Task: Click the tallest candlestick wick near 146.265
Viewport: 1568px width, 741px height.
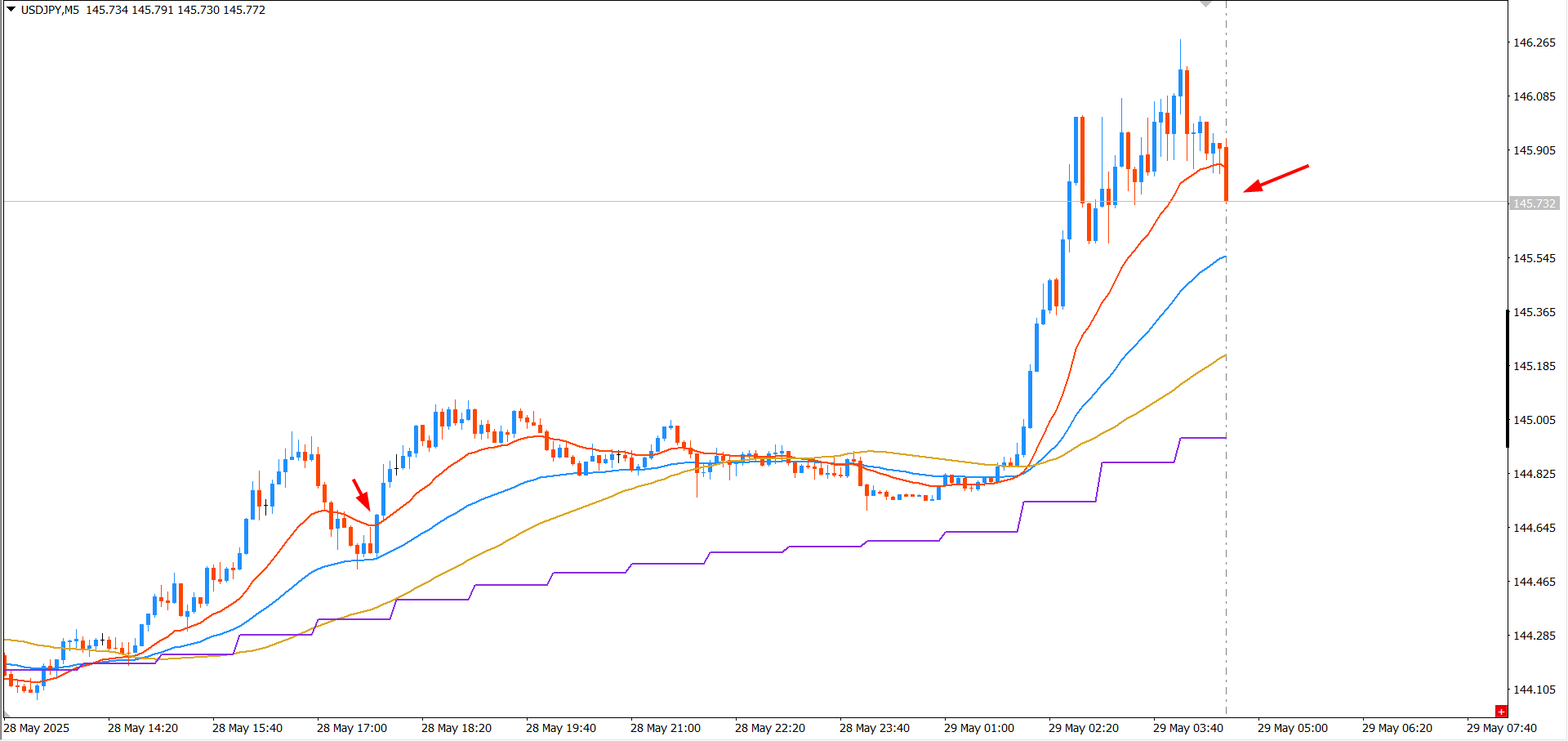Action: (x=1181, y=55)
